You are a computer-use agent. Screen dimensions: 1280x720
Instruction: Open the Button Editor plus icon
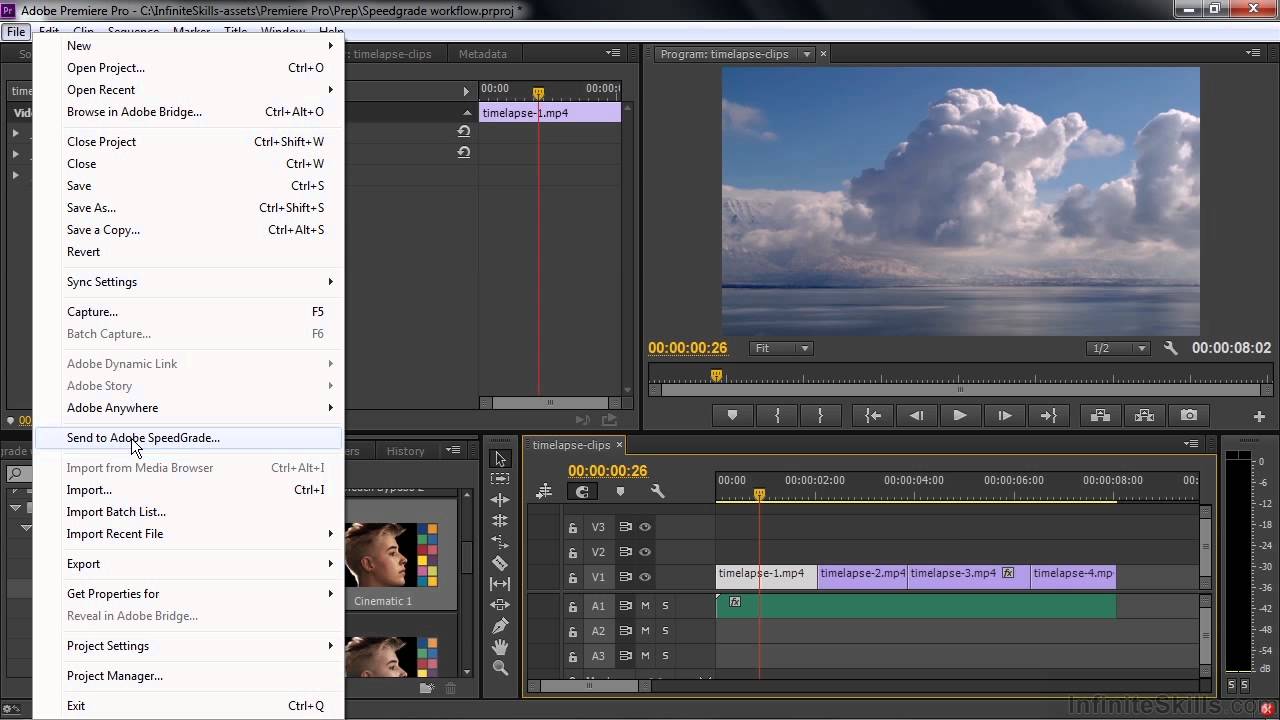click(1259, 416)
